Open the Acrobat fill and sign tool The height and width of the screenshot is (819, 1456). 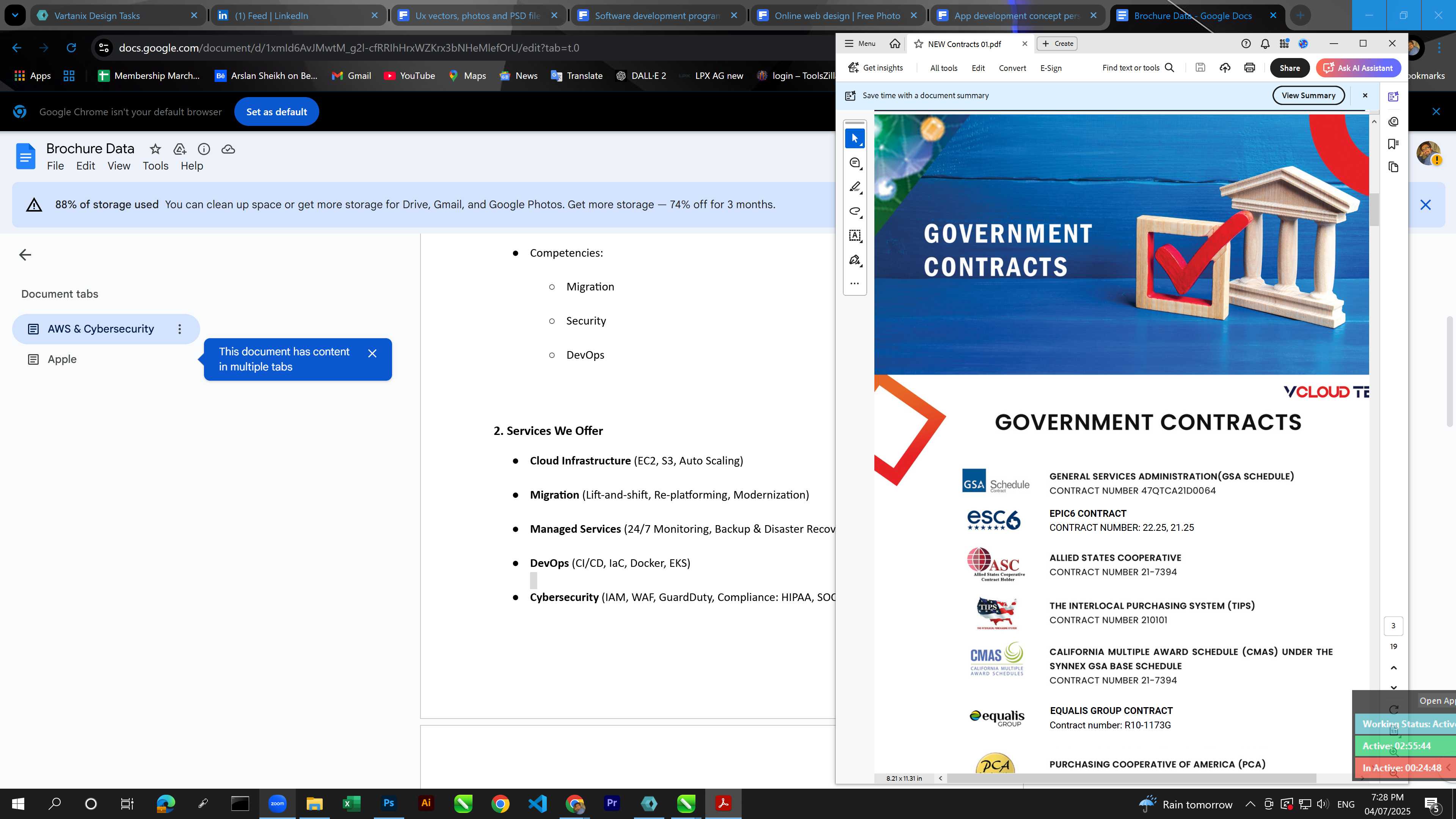(855, 260)
